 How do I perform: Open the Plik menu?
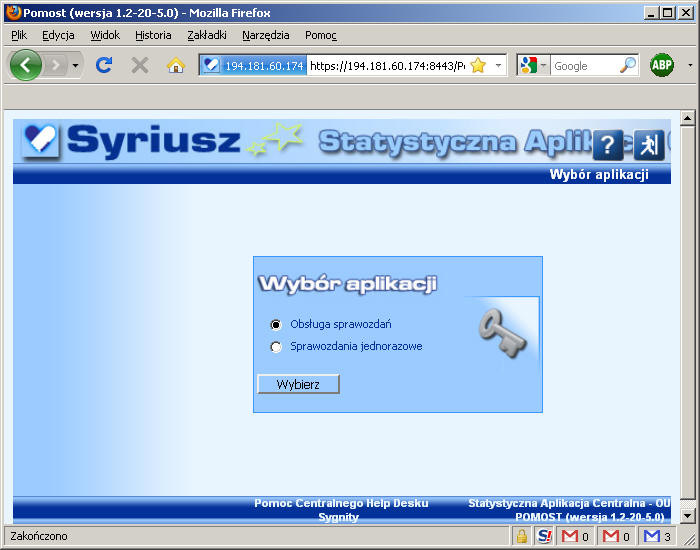[x=19, y=35]
